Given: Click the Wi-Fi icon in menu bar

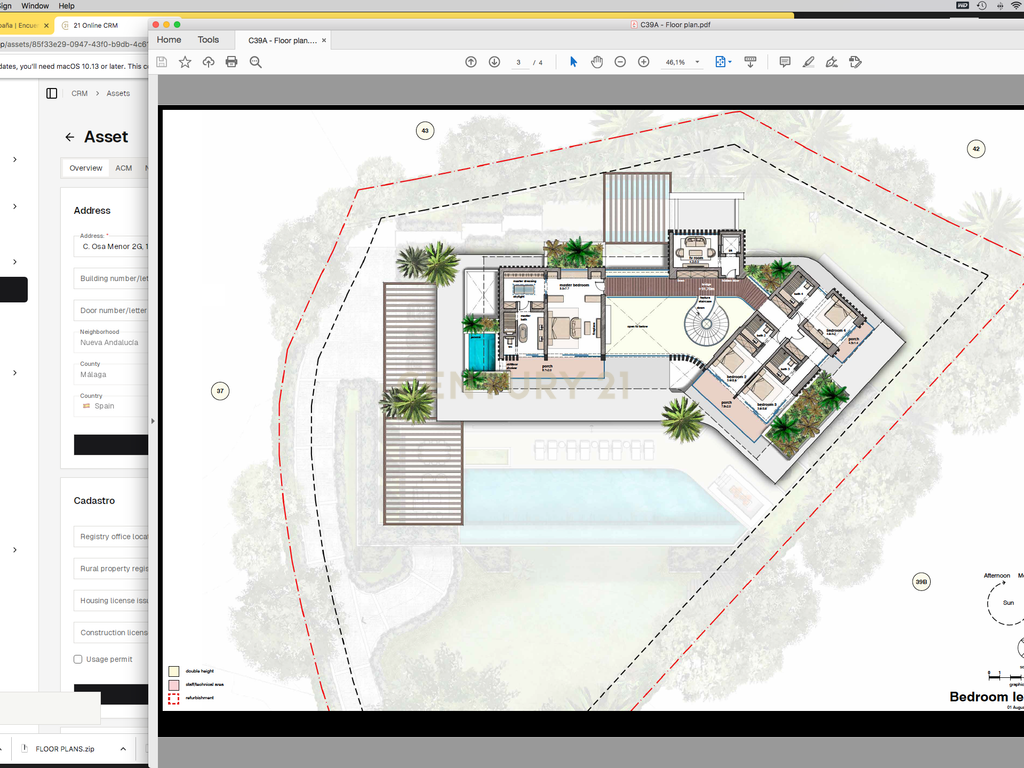Looking at the screenshot, I should (x=1017, y=5).
